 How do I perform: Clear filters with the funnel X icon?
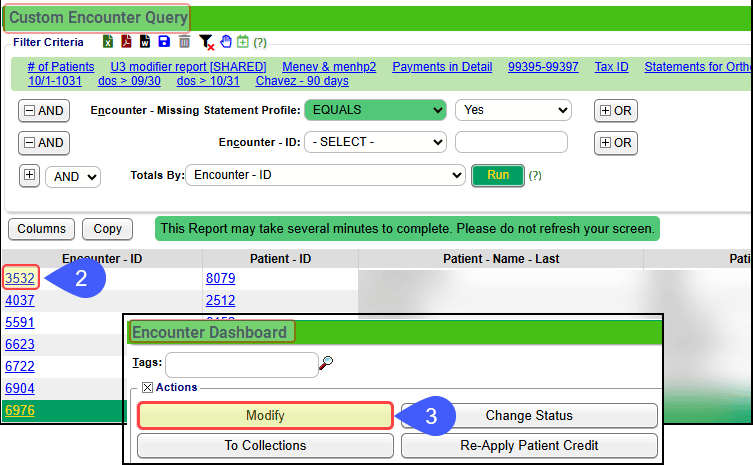tap(205, 42)
